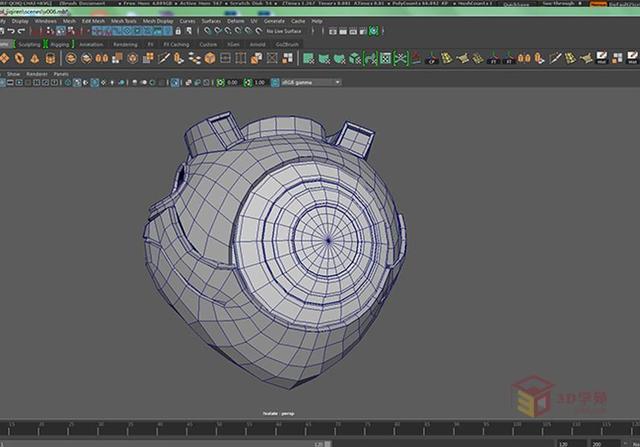
Task: Switch to select by object type mode
Action: click(60, 31)
